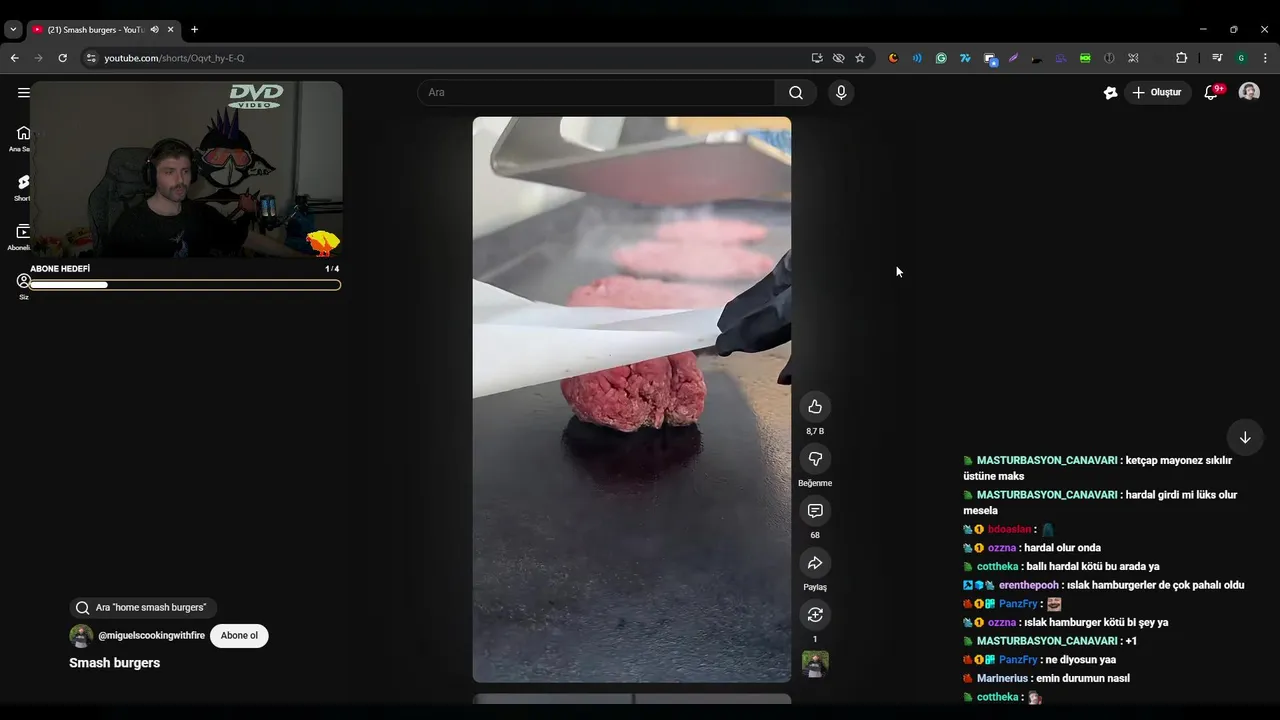Start voice search with microphone icon
Image resolution: width=1280 pixels, height=720 pixels.
tap(841, 93)
